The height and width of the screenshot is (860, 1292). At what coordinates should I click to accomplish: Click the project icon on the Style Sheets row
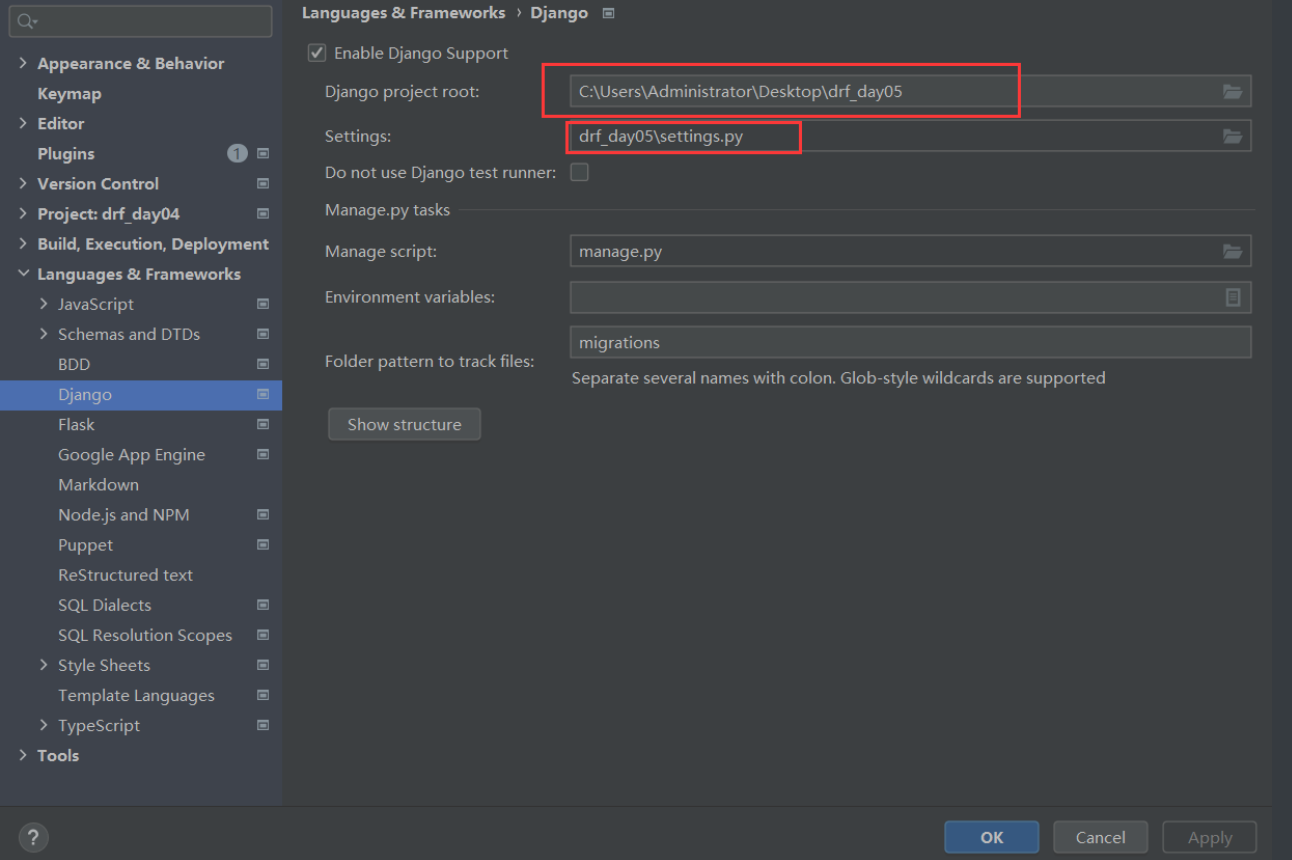tap(263, 665)
